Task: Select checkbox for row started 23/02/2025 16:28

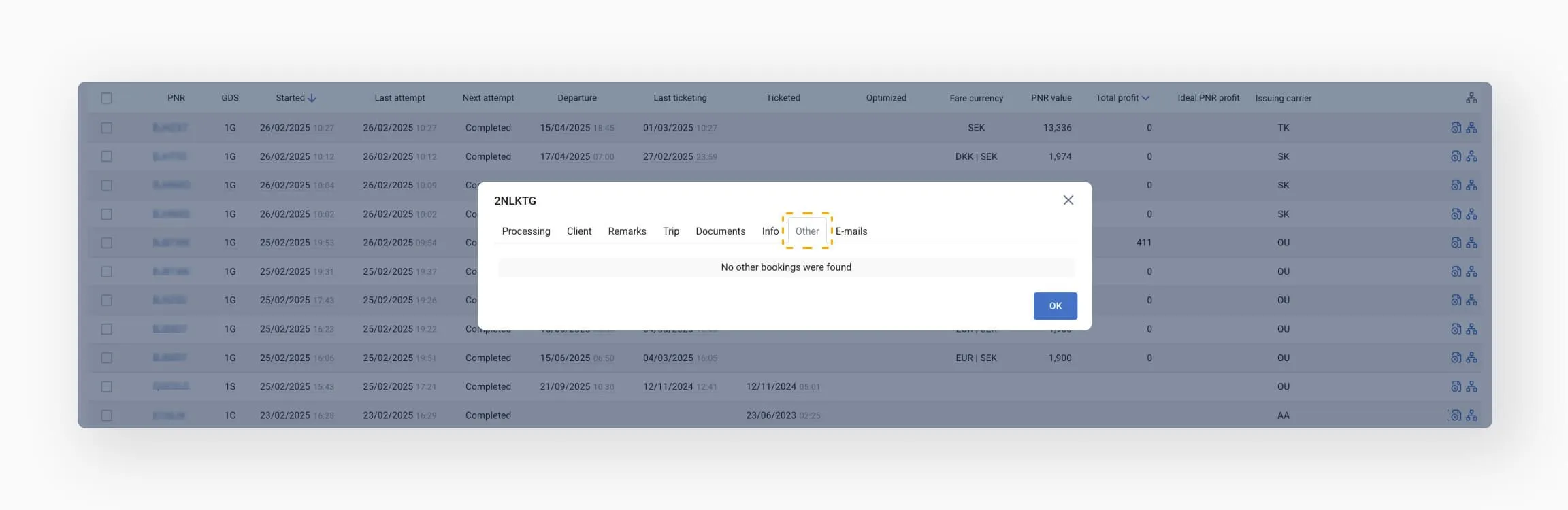Action: (107, 415)
